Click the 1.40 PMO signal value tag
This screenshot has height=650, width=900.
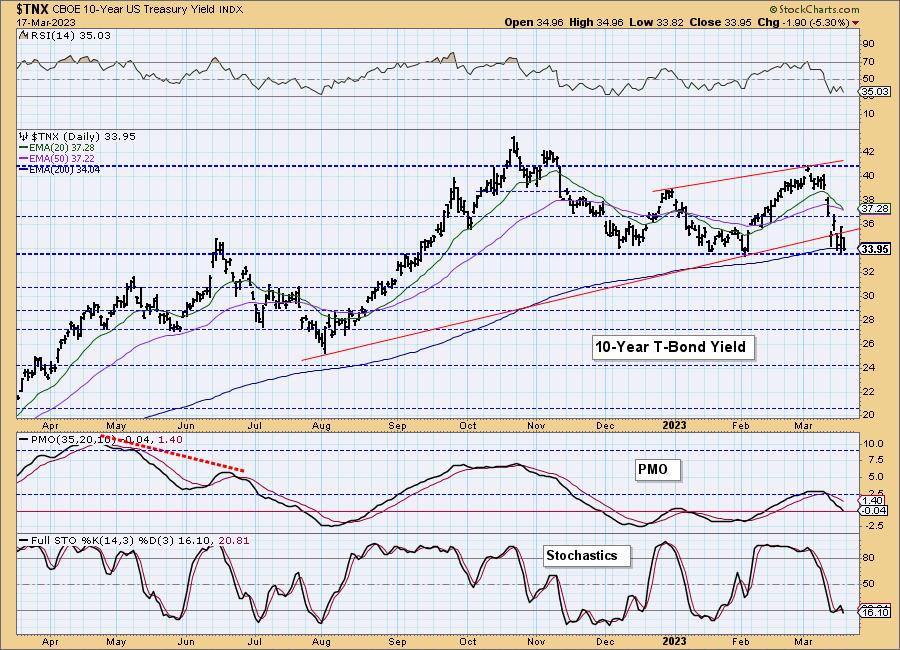(x=874, y=501)
